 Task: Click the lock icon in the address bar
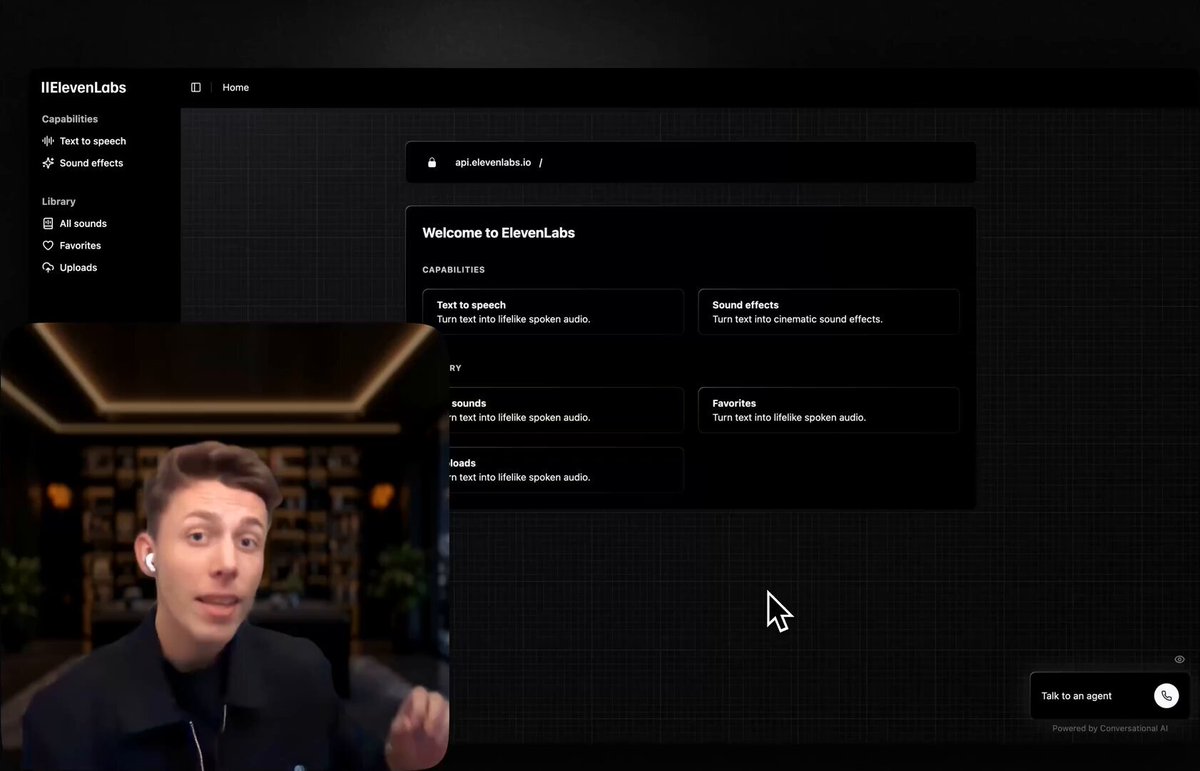coord(432,162)
